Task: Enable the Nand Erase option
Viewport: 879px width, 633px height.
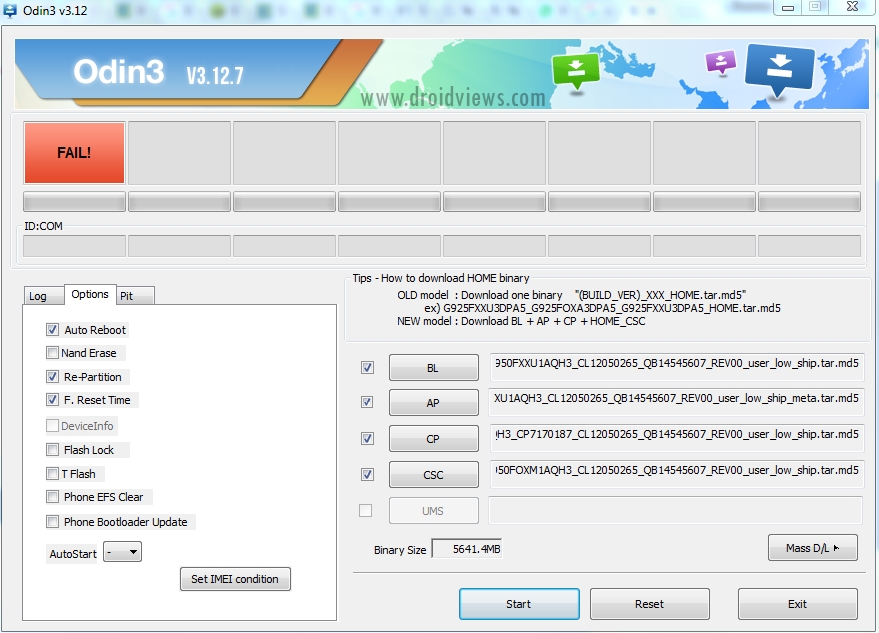Action: 52,353
